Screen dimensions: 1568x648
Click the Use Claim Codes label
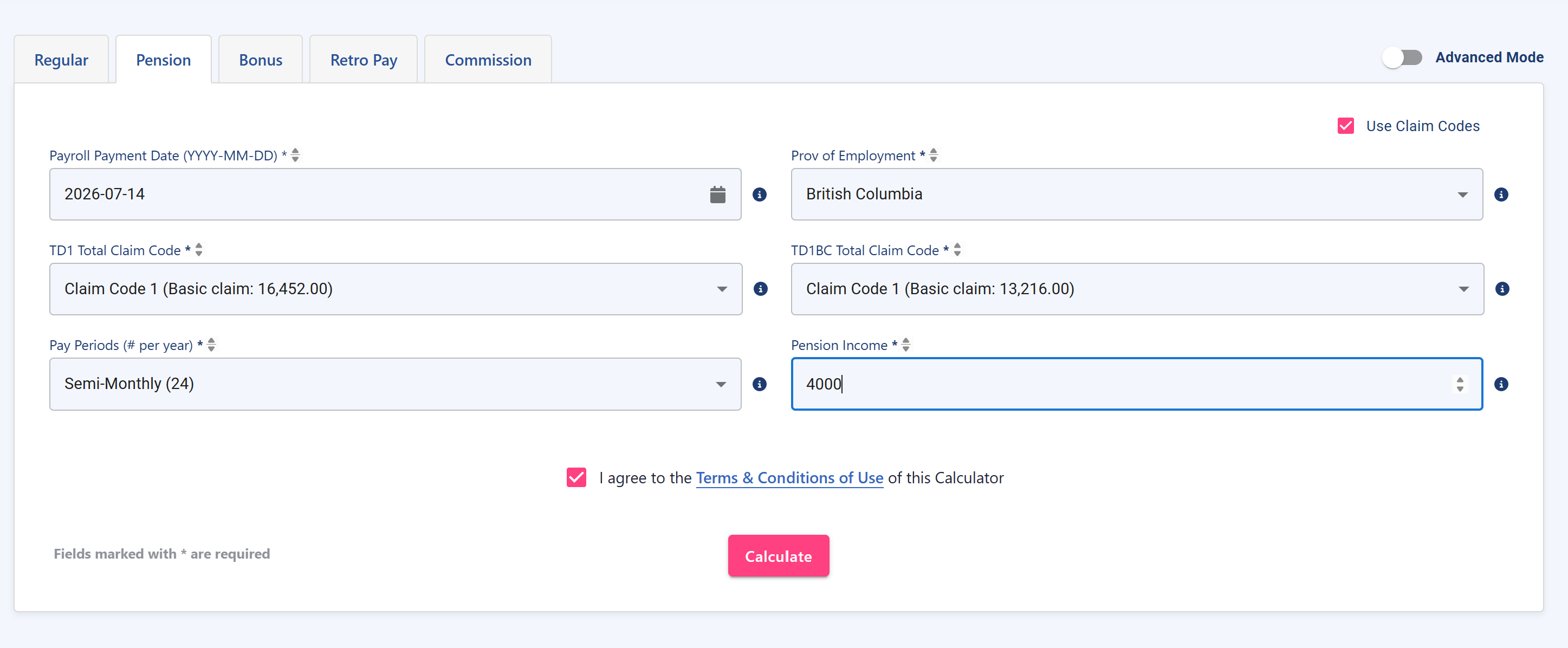tap(1422, 126)
